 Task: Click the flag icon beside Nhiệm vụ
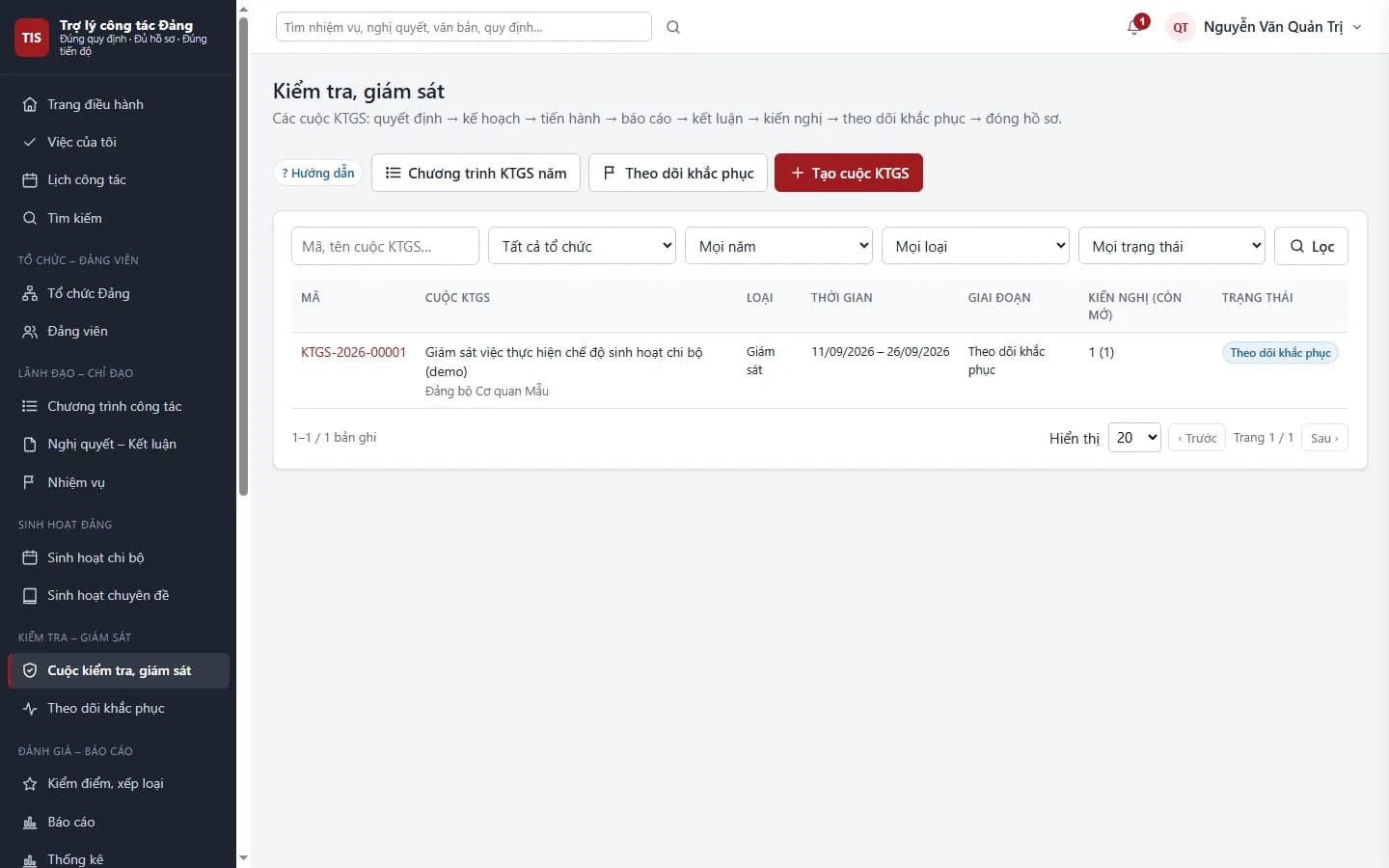click(x=30, y=482)
